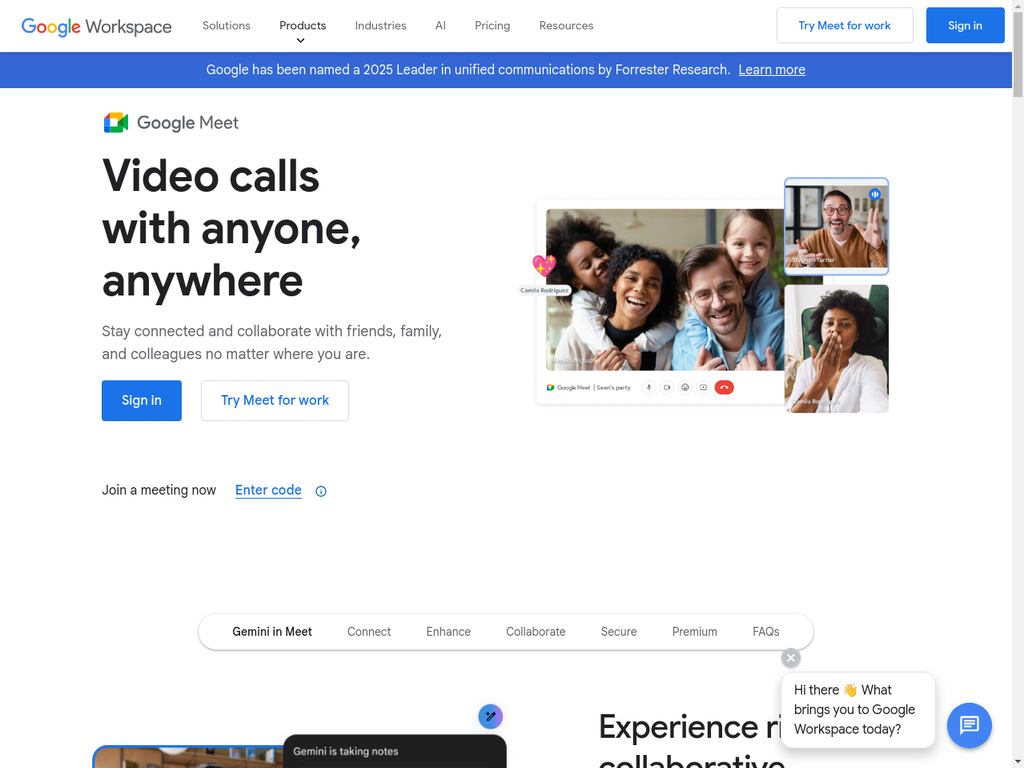
Task: Click the speaking indicator on Stephen Turner's tile
Action: click(875, 194)
